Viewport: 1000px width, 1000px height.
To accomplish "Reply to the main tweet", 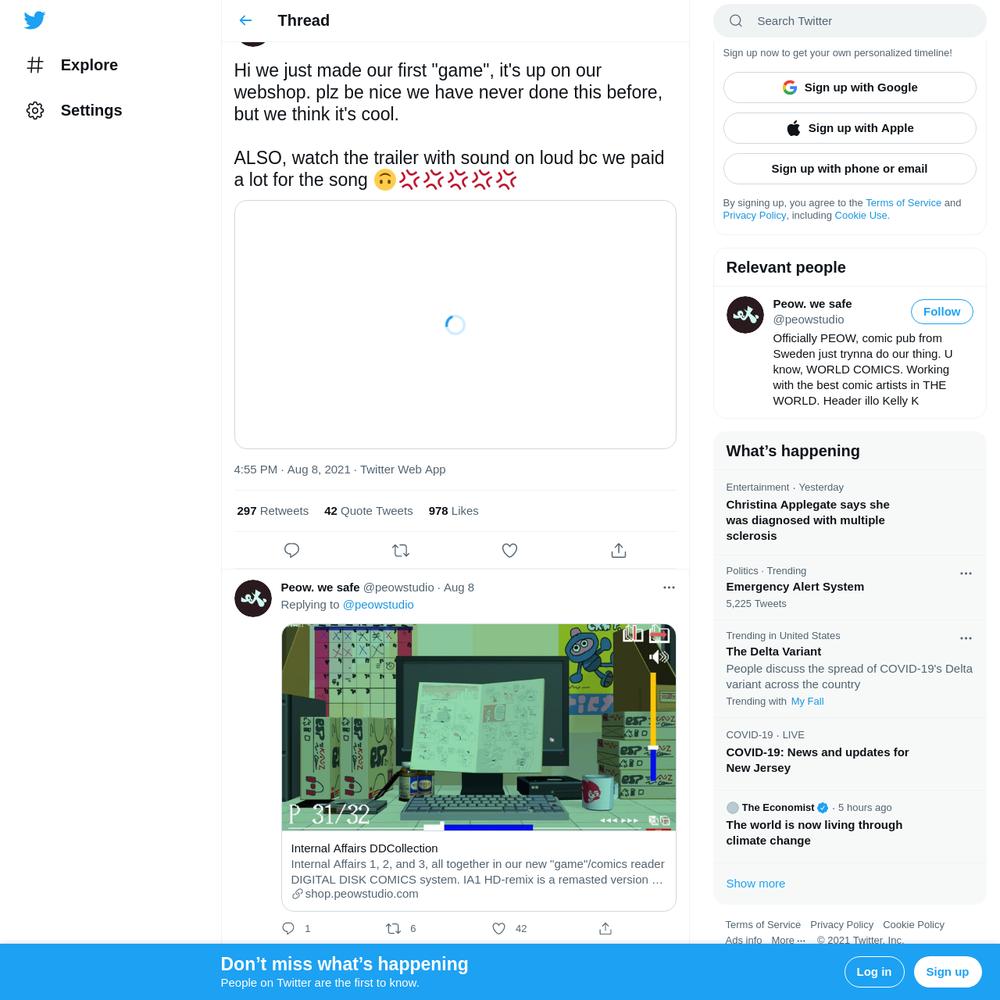I will click(291, 550).
